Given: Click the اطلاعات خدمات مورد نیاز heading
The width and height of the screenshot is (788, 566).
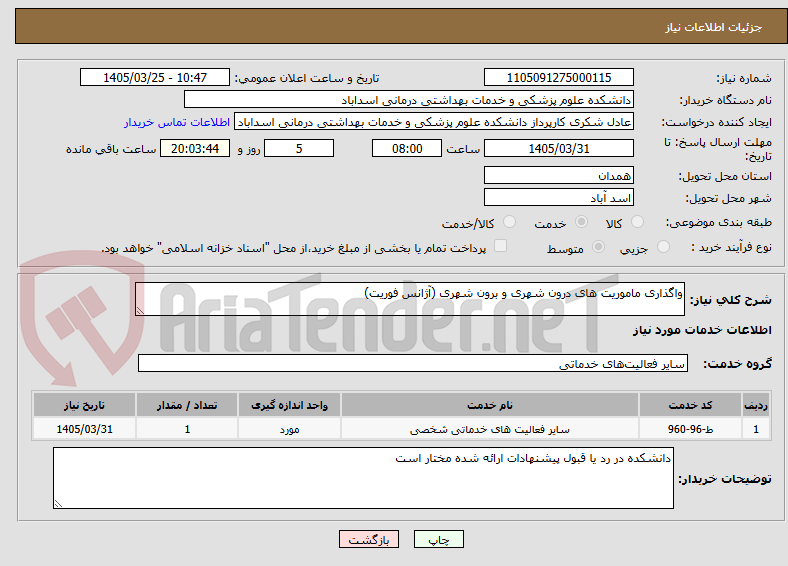Looking at the screenshot, I should 702,330.
